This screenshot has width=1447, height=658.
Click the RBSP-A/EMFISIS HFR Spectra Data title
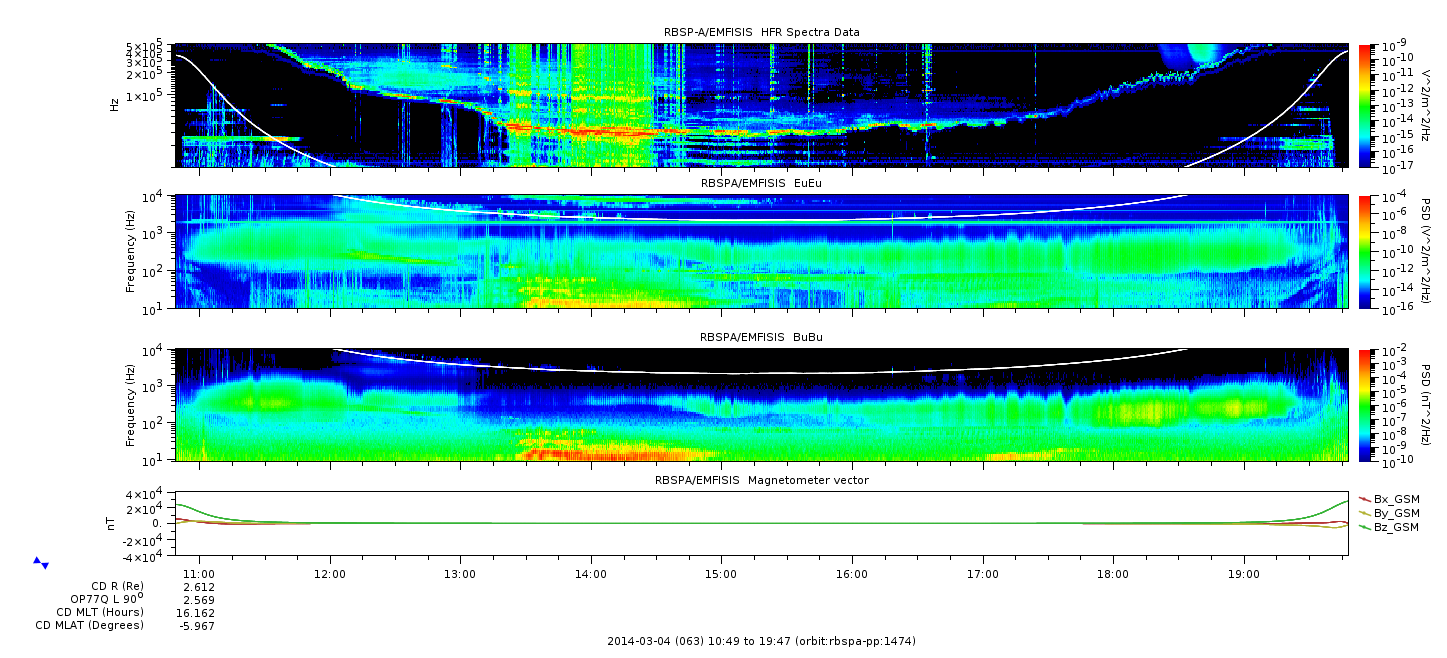(x=761, y=33)
